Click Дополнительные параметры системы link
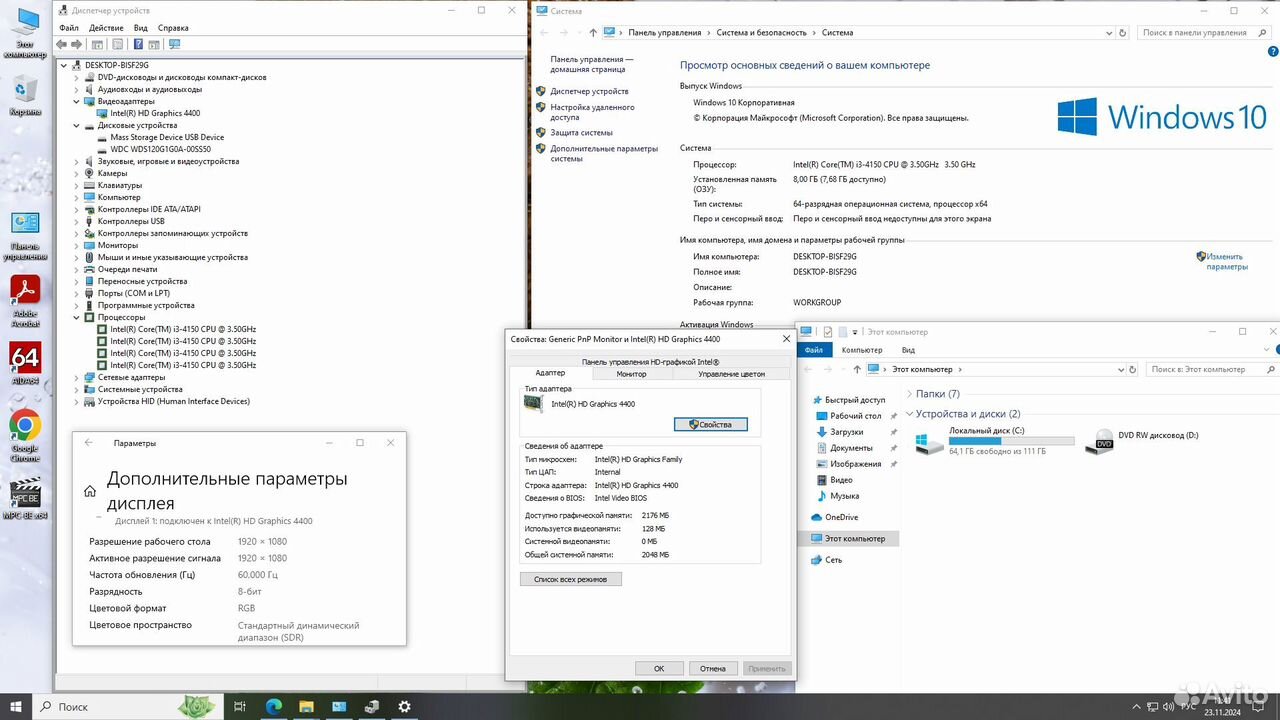1280x720 pixels. (x=604, y=153)
